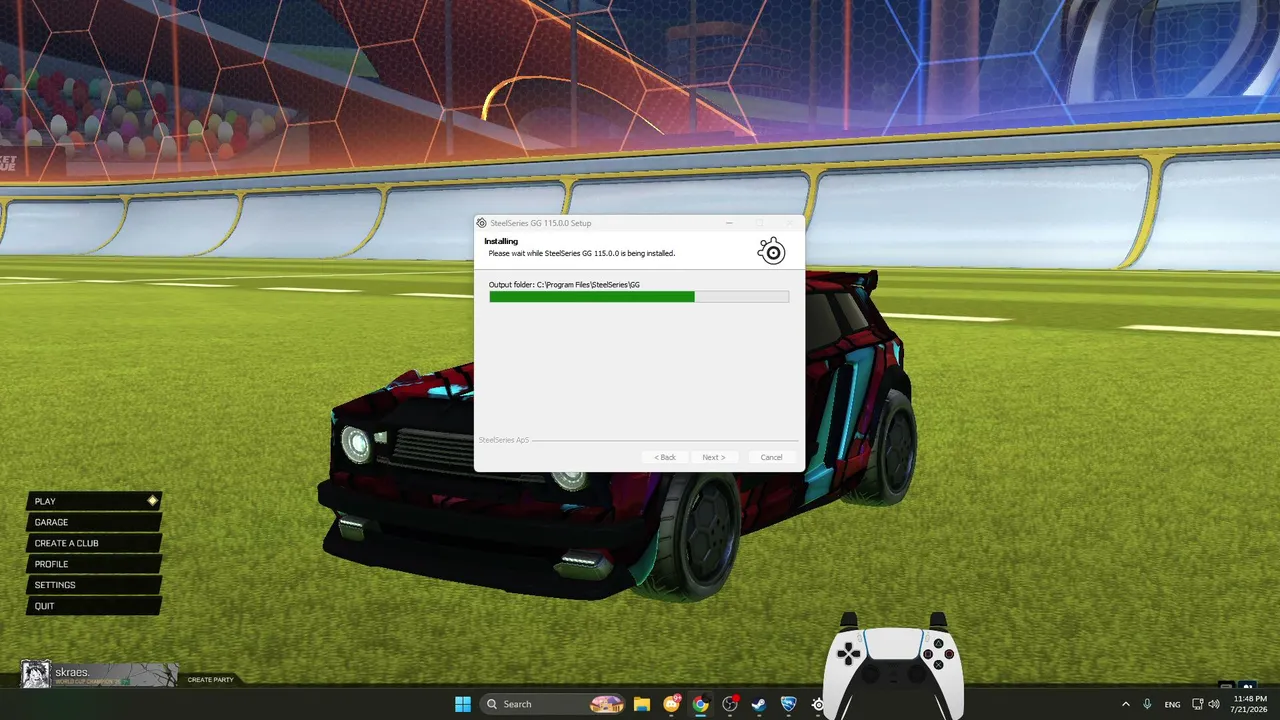Screen dimensions: 1280x720
Task: Click the SteelSeries logo in the setup header
Action: [772, 250]
